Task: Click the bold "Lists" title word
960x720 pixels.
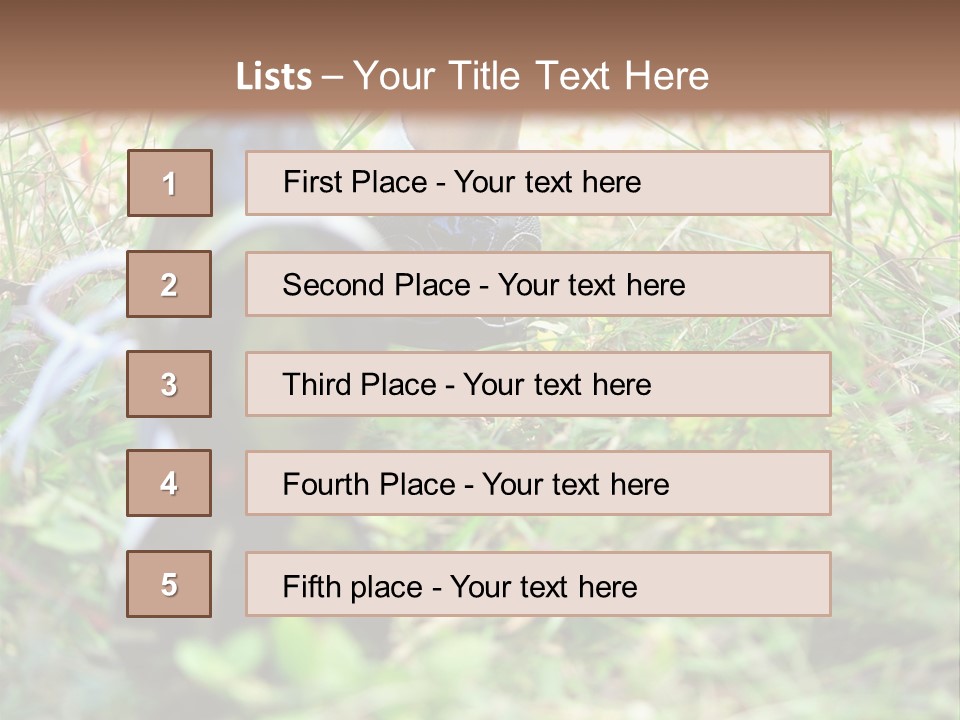Action: pyautogui.click(x=274, y=76)
